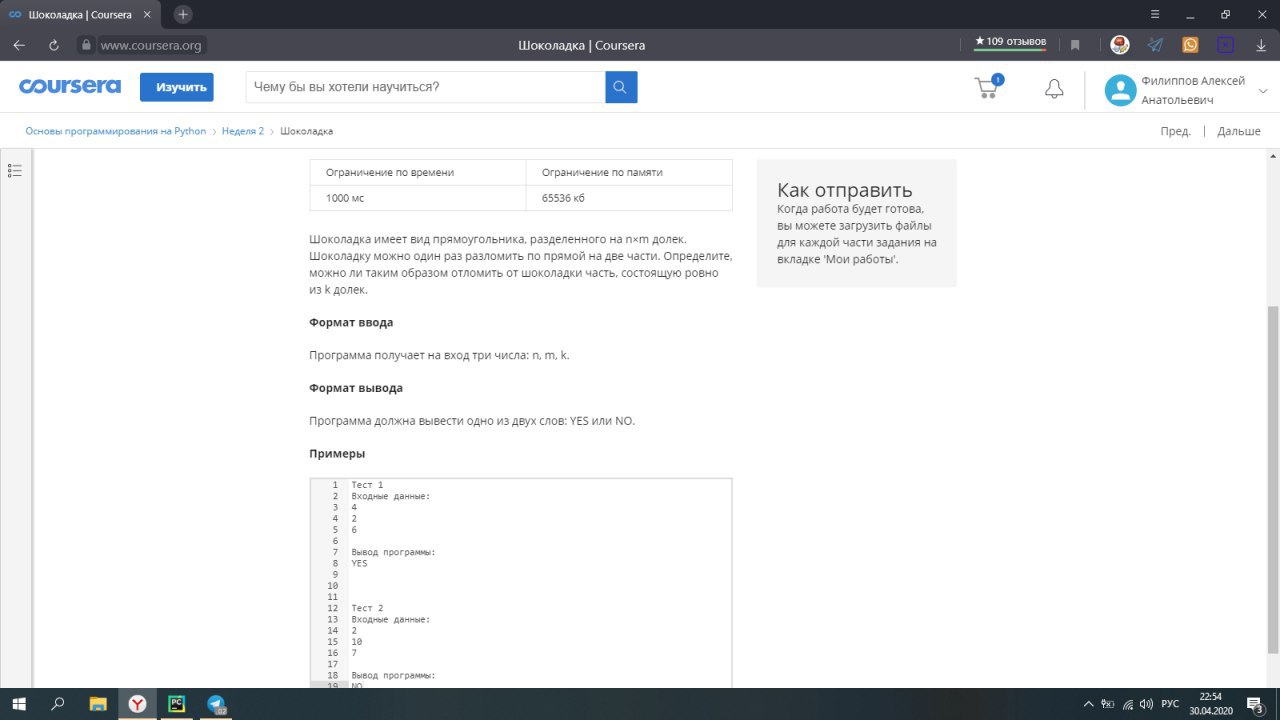Show hidden system tray icons
The width and height of the screenshot is (1280, 720).
click(1088, 704)
